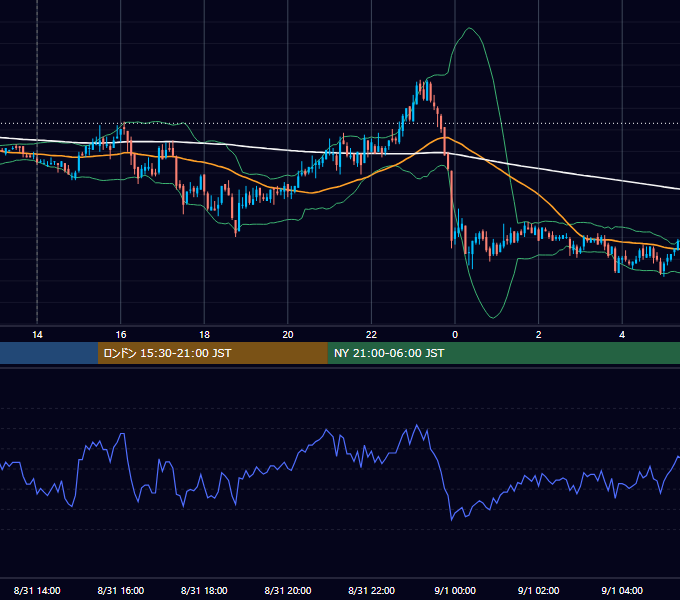Click the hour label 18 on the chart axis
Viewport: 680px width, 600px height.
(x=204, y=335)
